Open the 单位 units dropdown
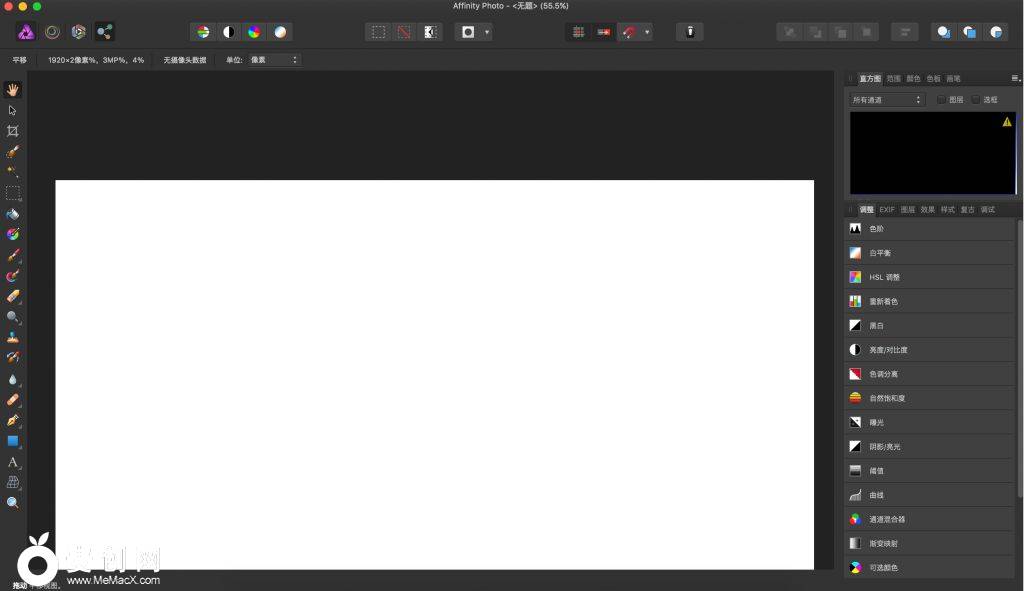This screenshot has height=591, width=1024. pyautogui.click(x=274, y=60)
